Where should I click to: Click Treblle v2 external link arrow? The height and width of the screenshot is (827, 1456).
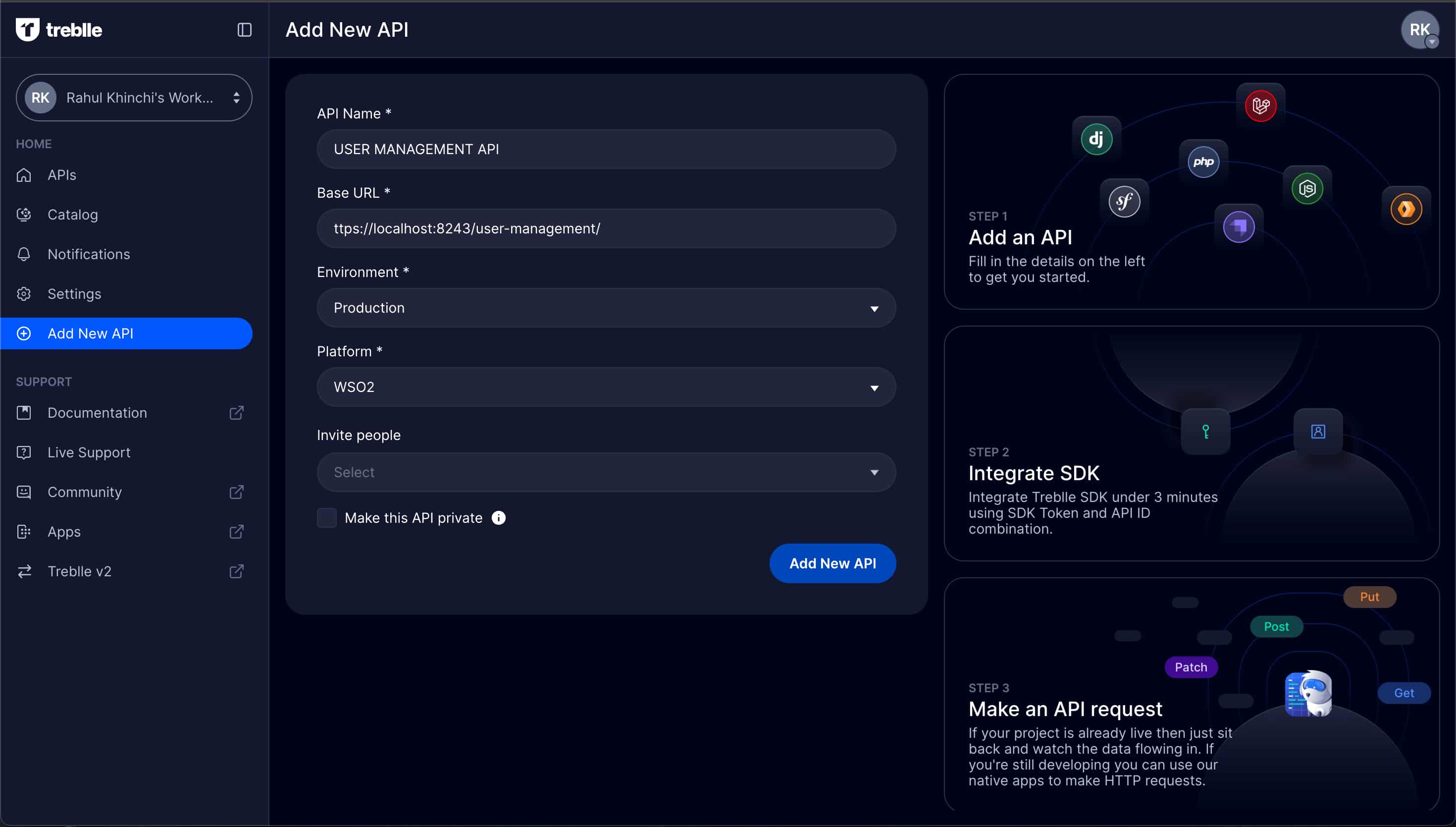(x=237, y=571)
